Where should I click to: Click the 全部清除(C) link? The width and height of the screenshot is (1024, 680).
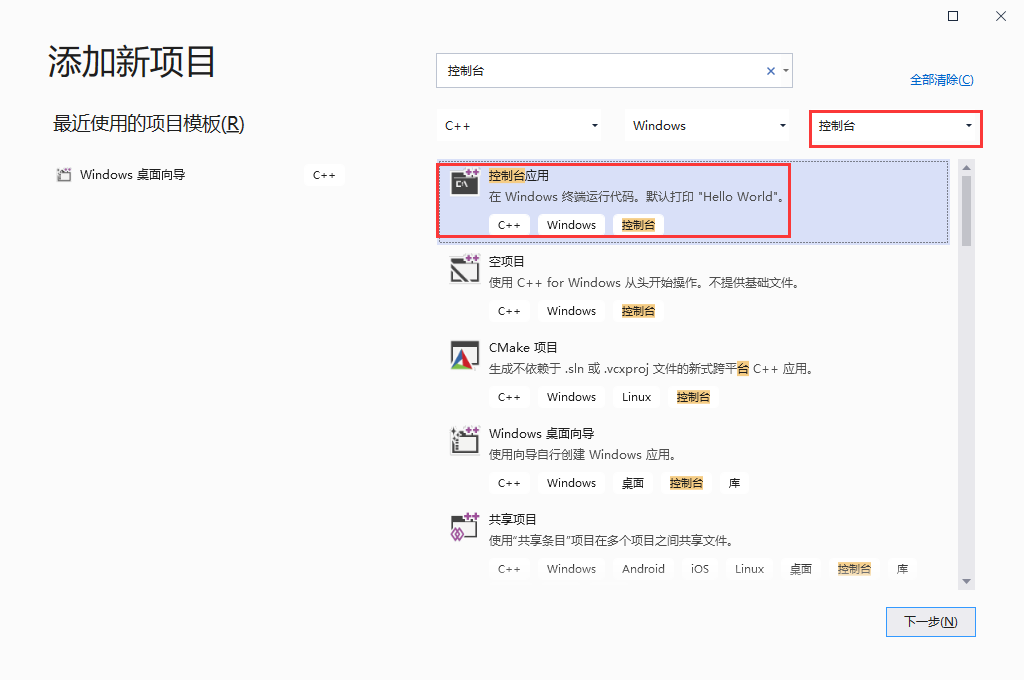(941, 78)
